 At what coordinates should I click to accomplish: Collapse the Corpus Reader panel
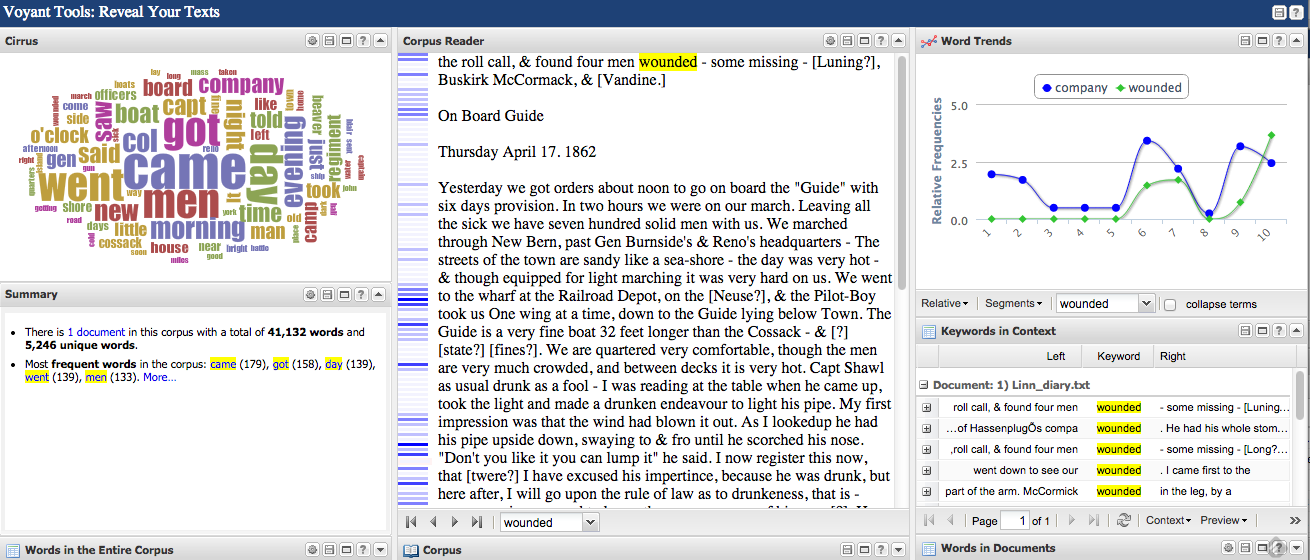(898, 41)
